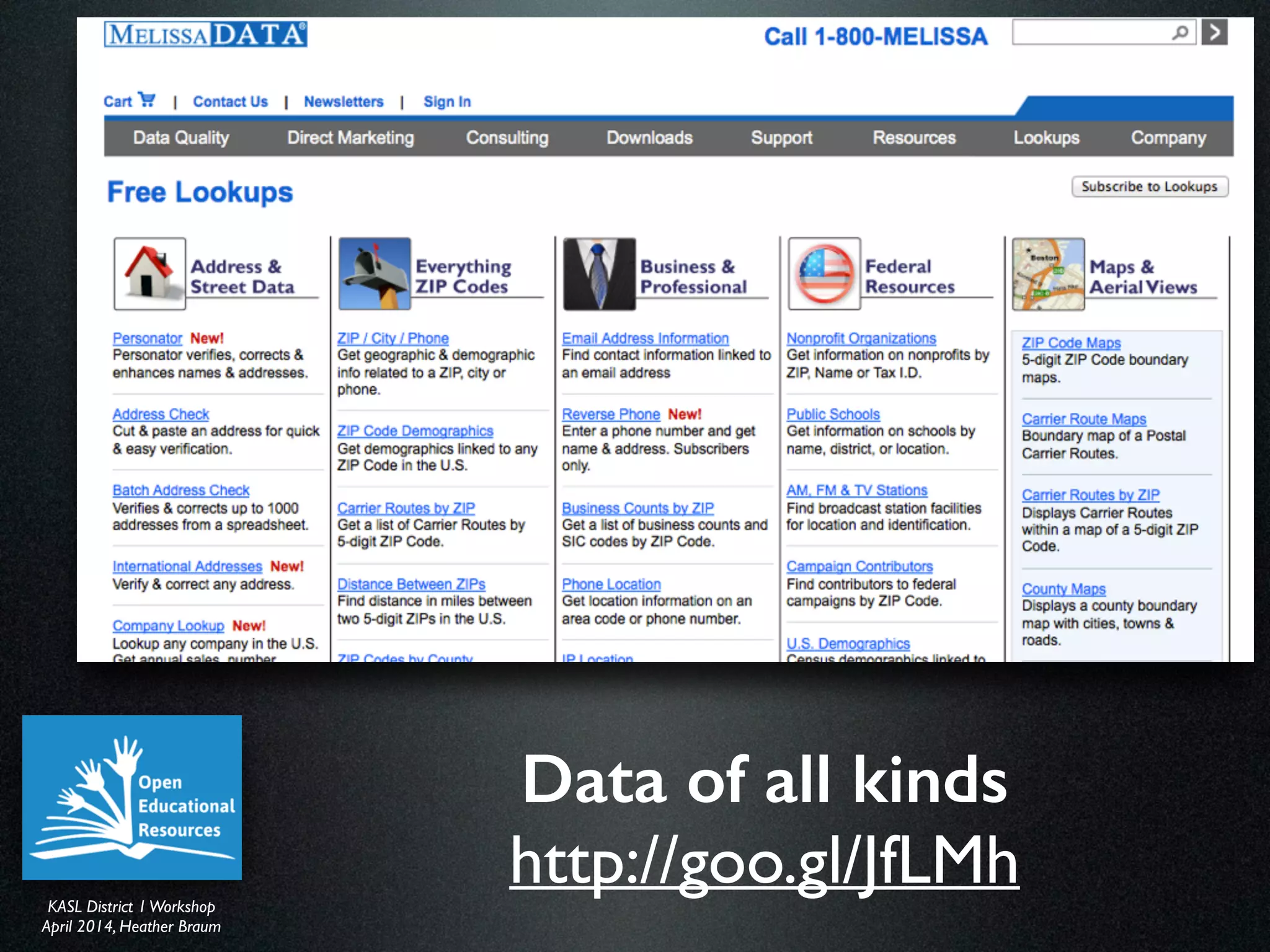
Task: Open the goo.gl/JfLMh short URL
Action: tap(764, 860)
